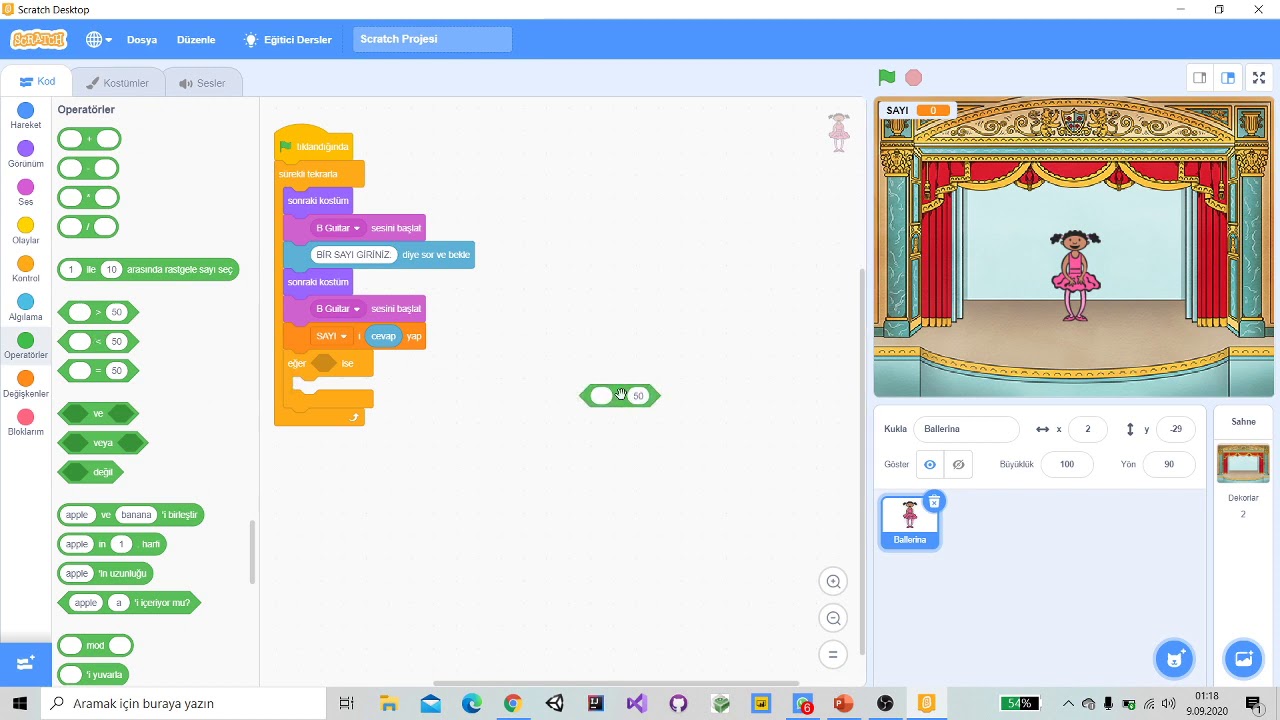Hide the sprite with crossed eye icon
This screenshot has height=720, width=1280.
pos(958,464)
